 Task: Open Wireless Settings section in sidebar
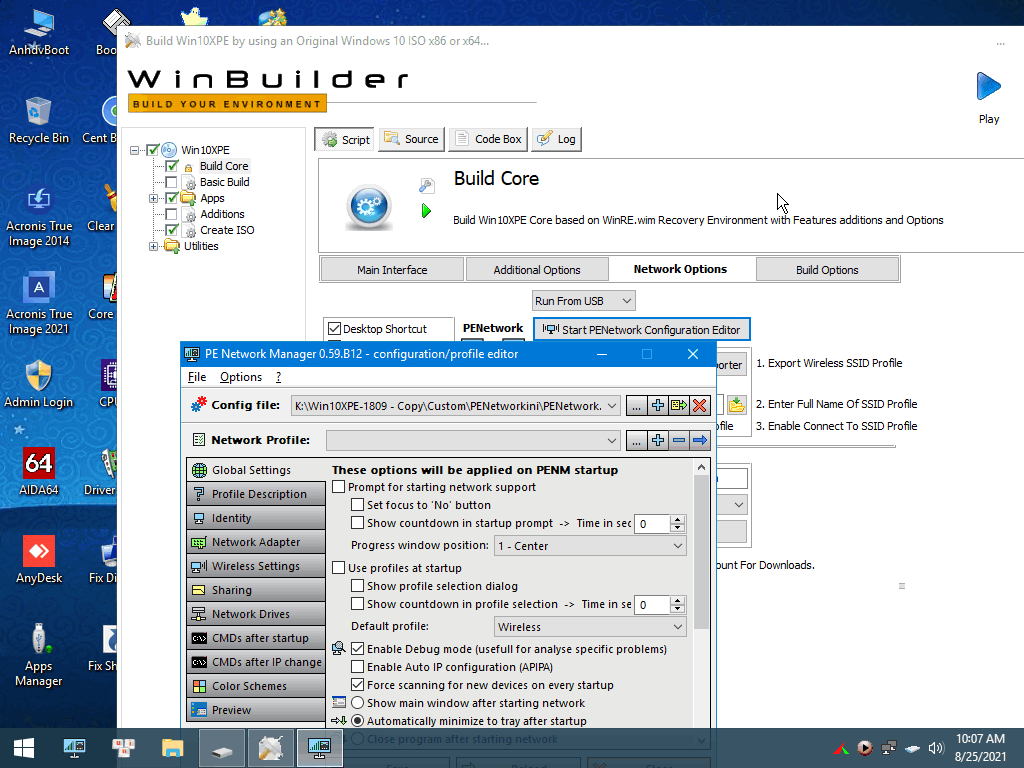point(255,566)
